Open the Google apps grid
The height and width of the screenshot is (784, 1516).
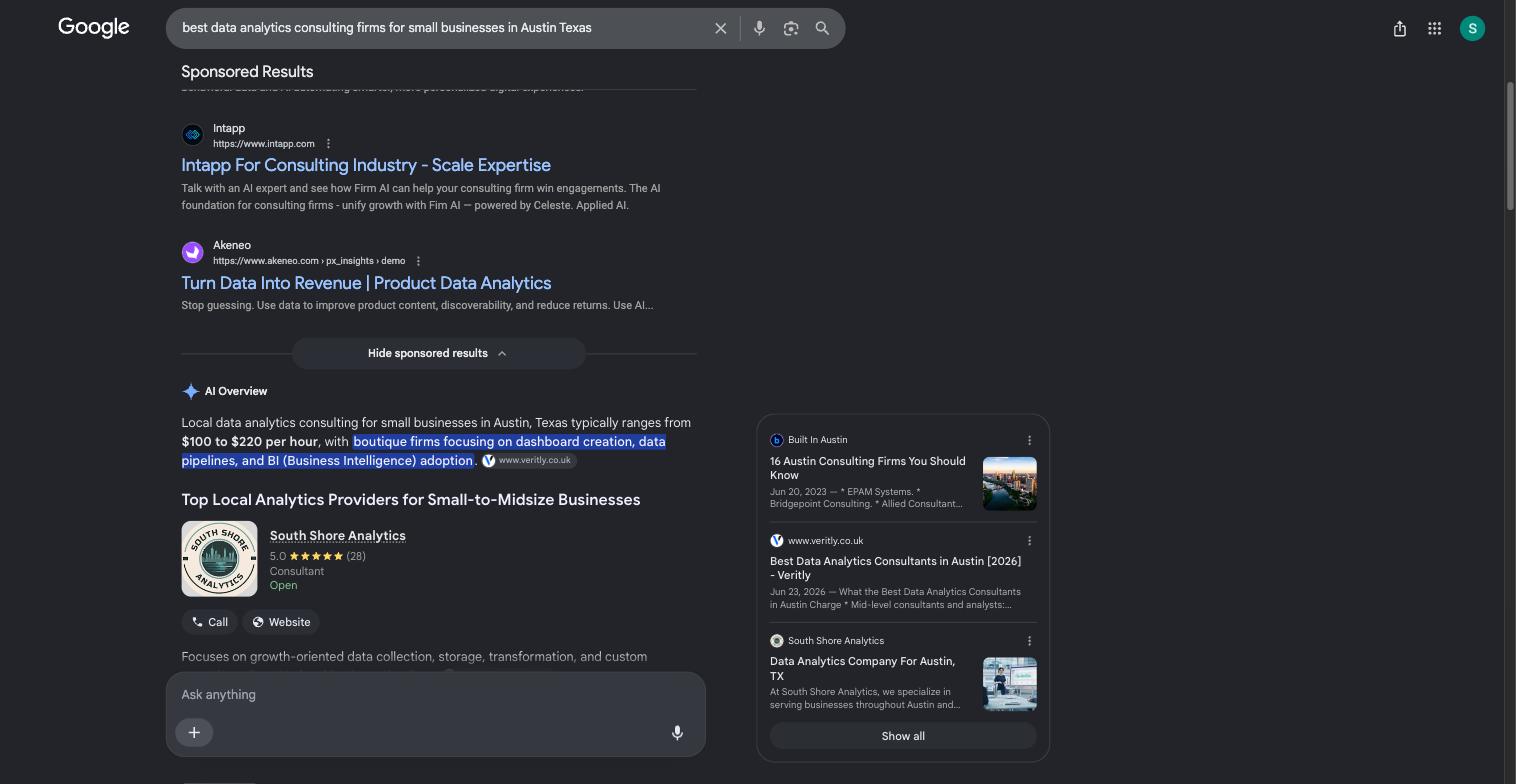click(x=1434, y=28)
